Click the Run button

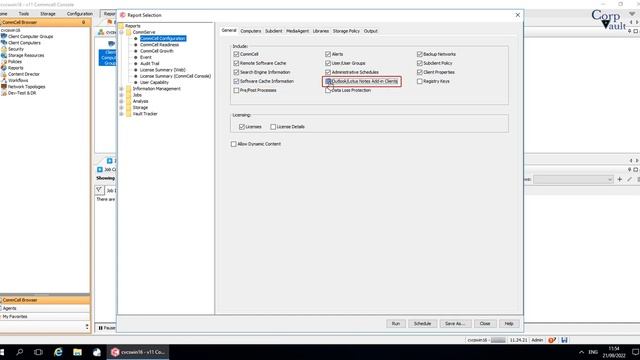pos(396,323)
